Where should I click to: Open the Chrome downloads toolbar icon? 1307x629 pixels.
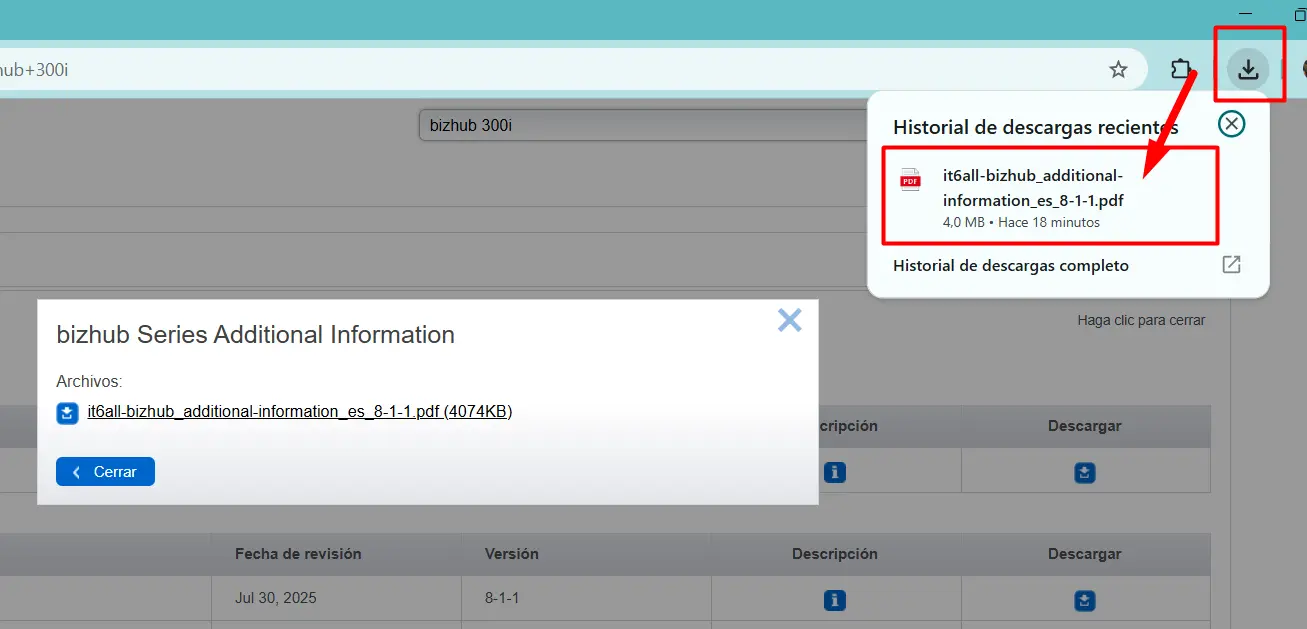1248,69
